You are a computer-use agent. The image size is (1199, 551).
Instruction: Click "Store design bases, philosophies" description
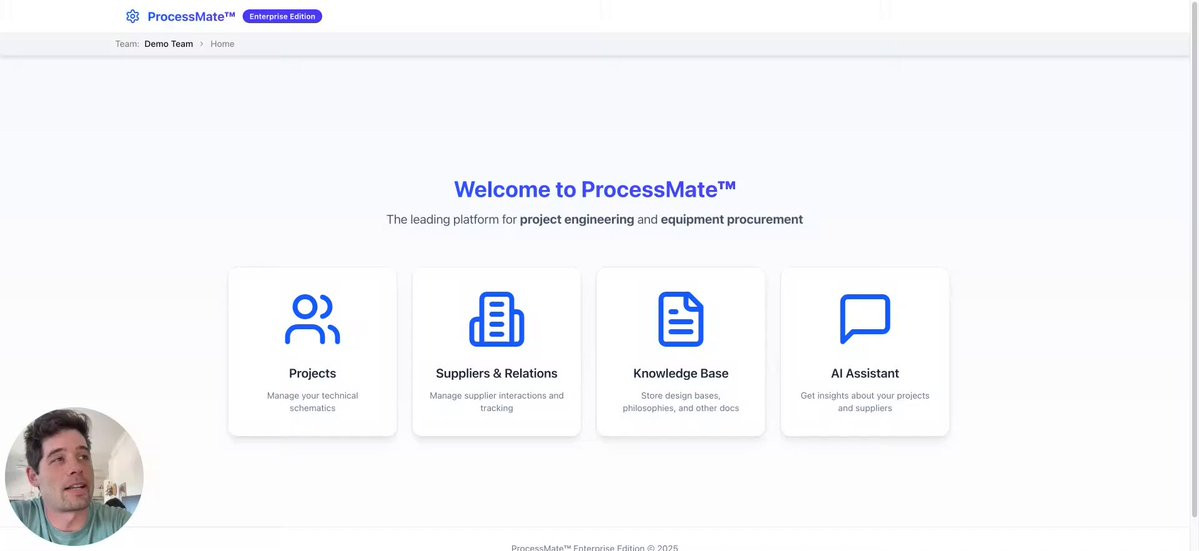(x=681, y=402)
